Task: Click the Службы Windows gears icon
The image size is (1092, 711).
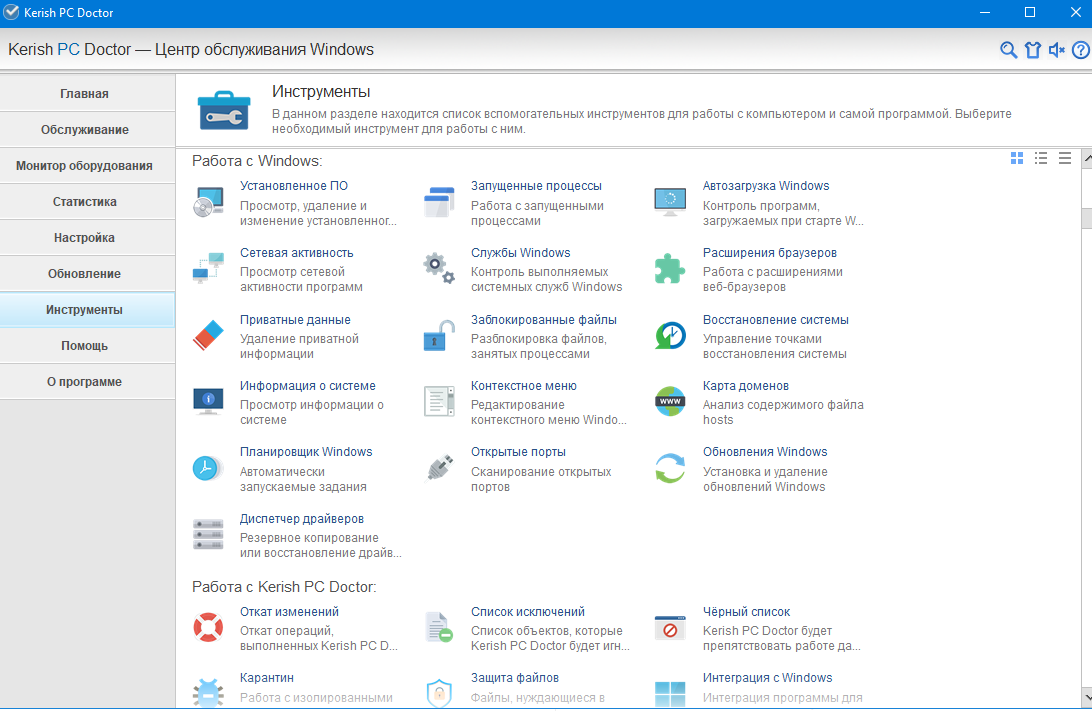Action: pyautogui.click(x=439, y=269)
